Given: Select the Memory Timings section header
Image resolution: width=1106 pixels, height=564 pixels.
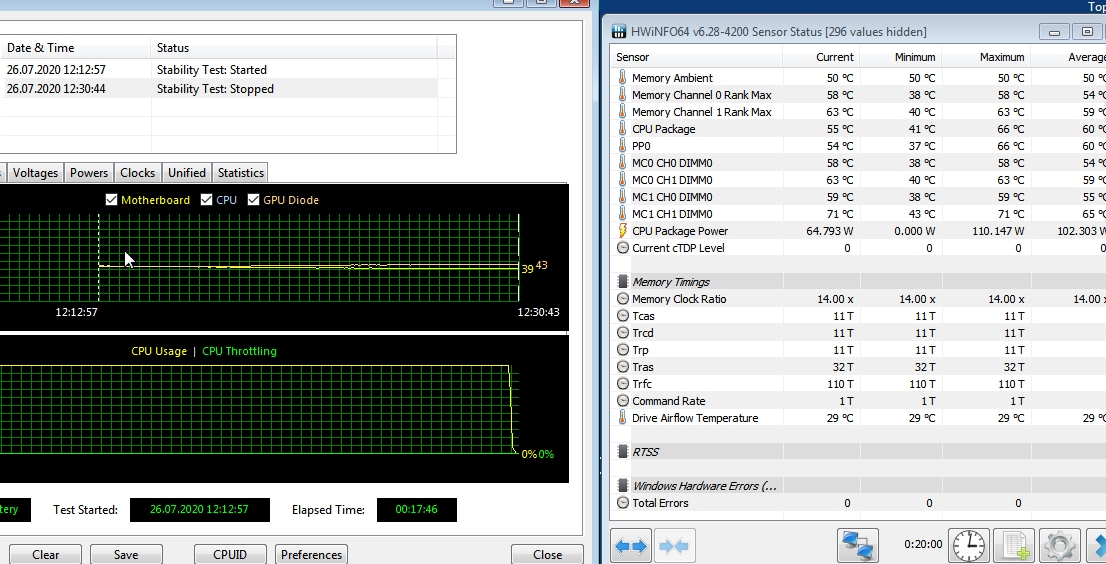Looking at the screenshot, I should click(x=671, y=281).
